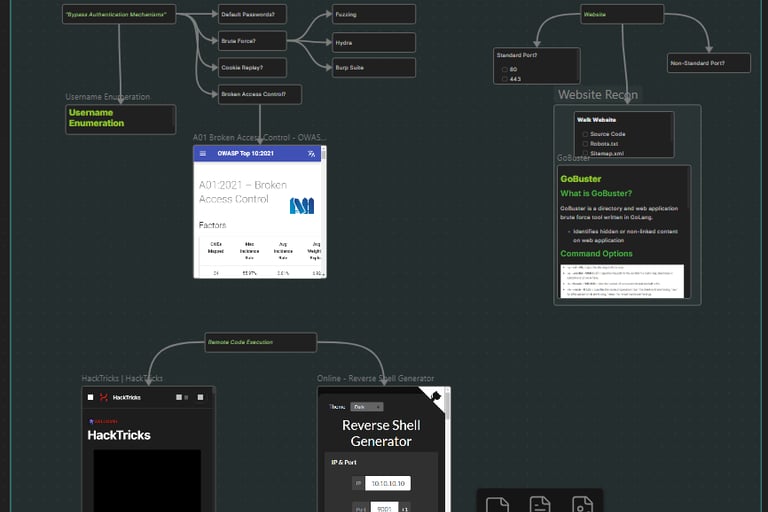
Task: Click the Reverse Shell Generator page scrollbar
Action: (x=448, y=407)
